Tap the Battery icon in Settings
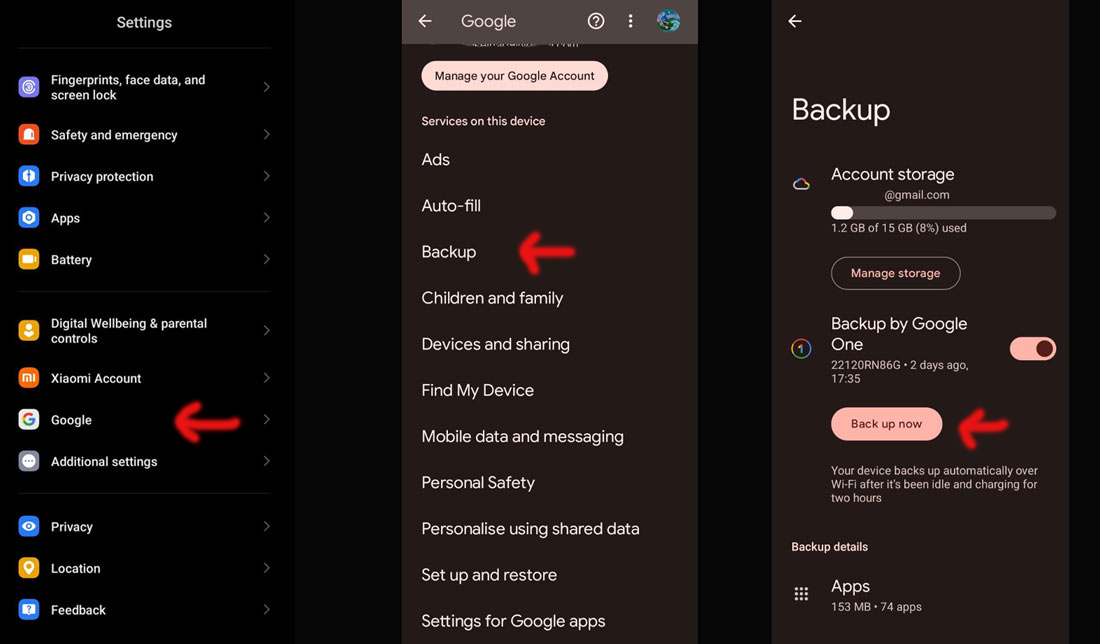 click(x=29, y=259)
